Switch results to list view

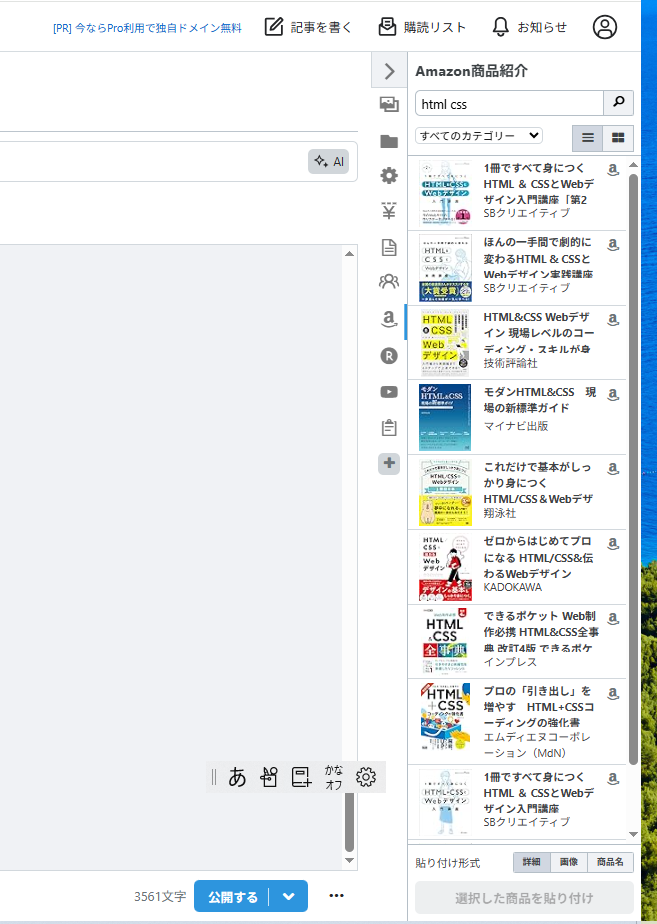pos(587,138)
